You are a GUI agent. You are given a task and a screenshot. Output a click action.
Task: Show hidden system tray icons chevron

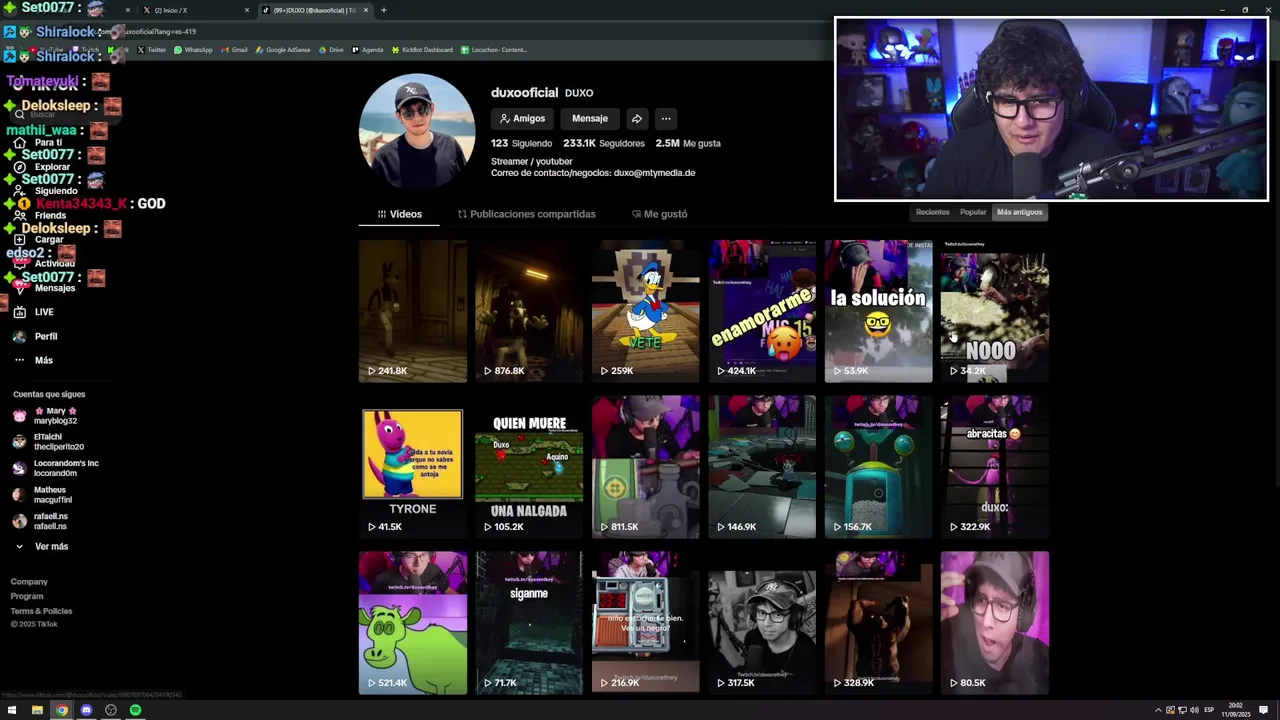click(x=1158, y=710)
